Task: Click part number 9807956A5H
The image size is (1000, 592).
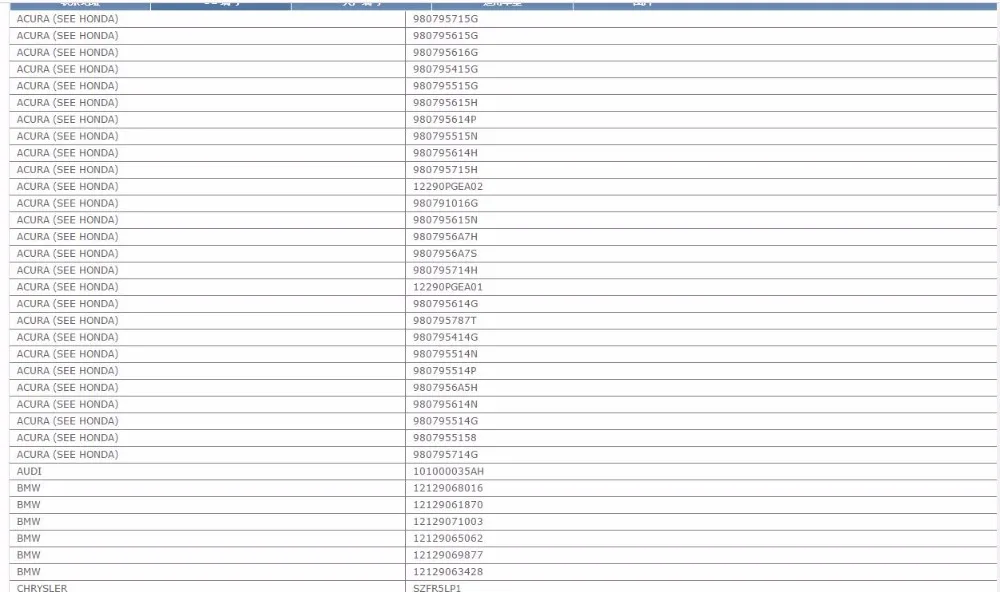Action: pos(445,387)
